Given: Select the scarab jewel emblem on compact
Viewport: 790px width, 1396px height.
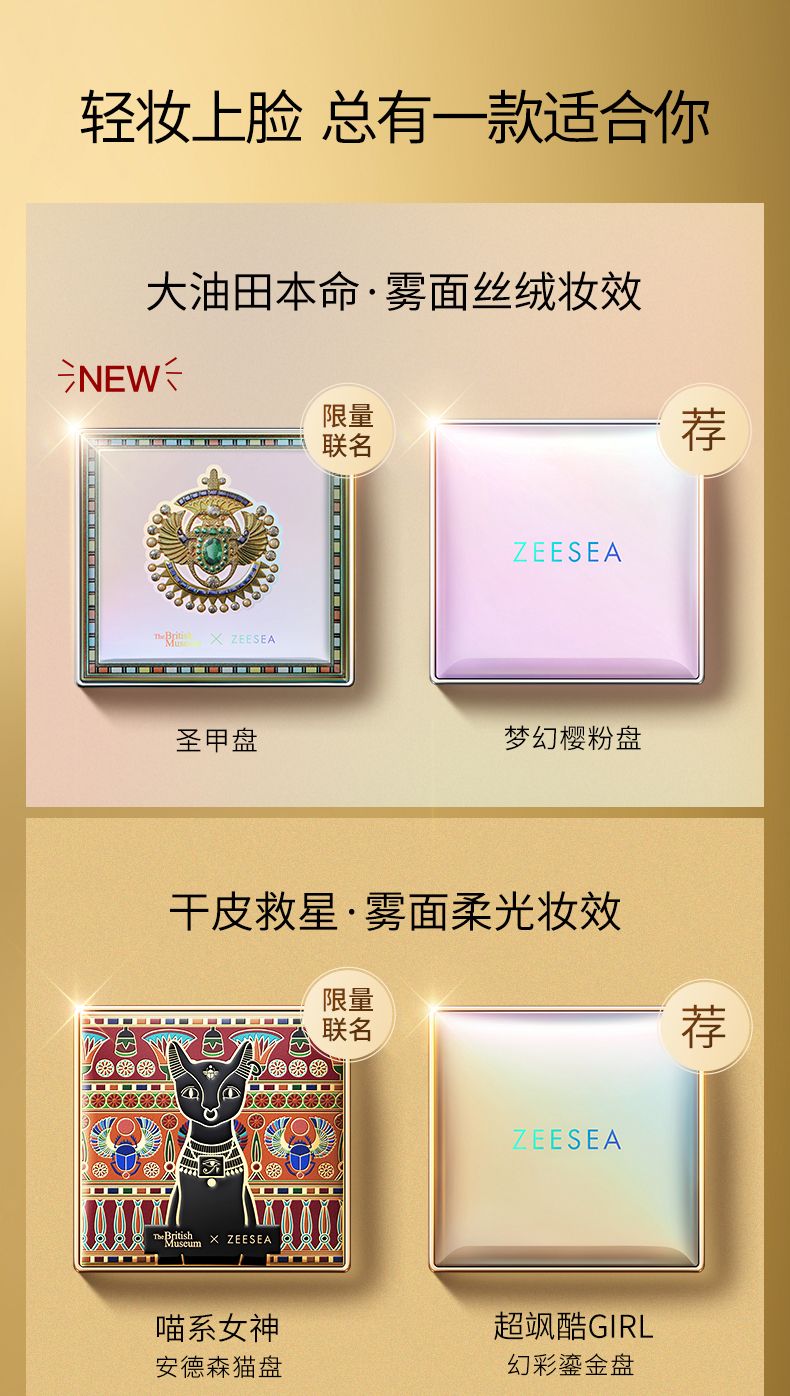Looking at the screenshot, I should coord(211,541).
